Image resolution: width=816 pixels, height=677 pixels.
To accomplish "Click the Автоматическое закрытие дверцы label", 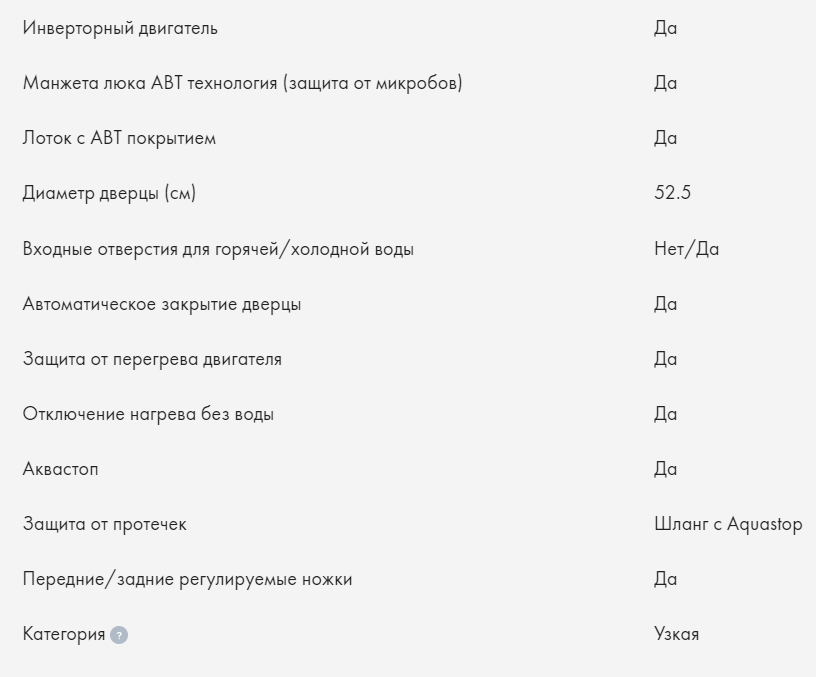I will pos(162,304).
